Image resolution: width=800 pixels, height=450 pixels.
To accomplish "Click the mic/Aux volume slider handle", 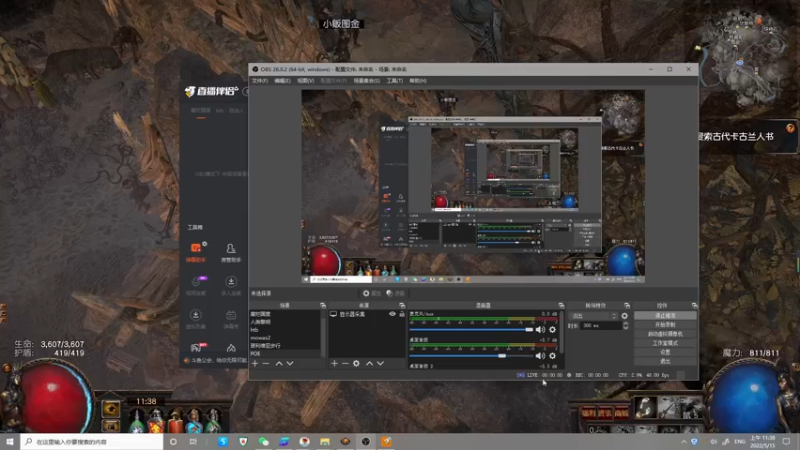I will pos(529,330).
